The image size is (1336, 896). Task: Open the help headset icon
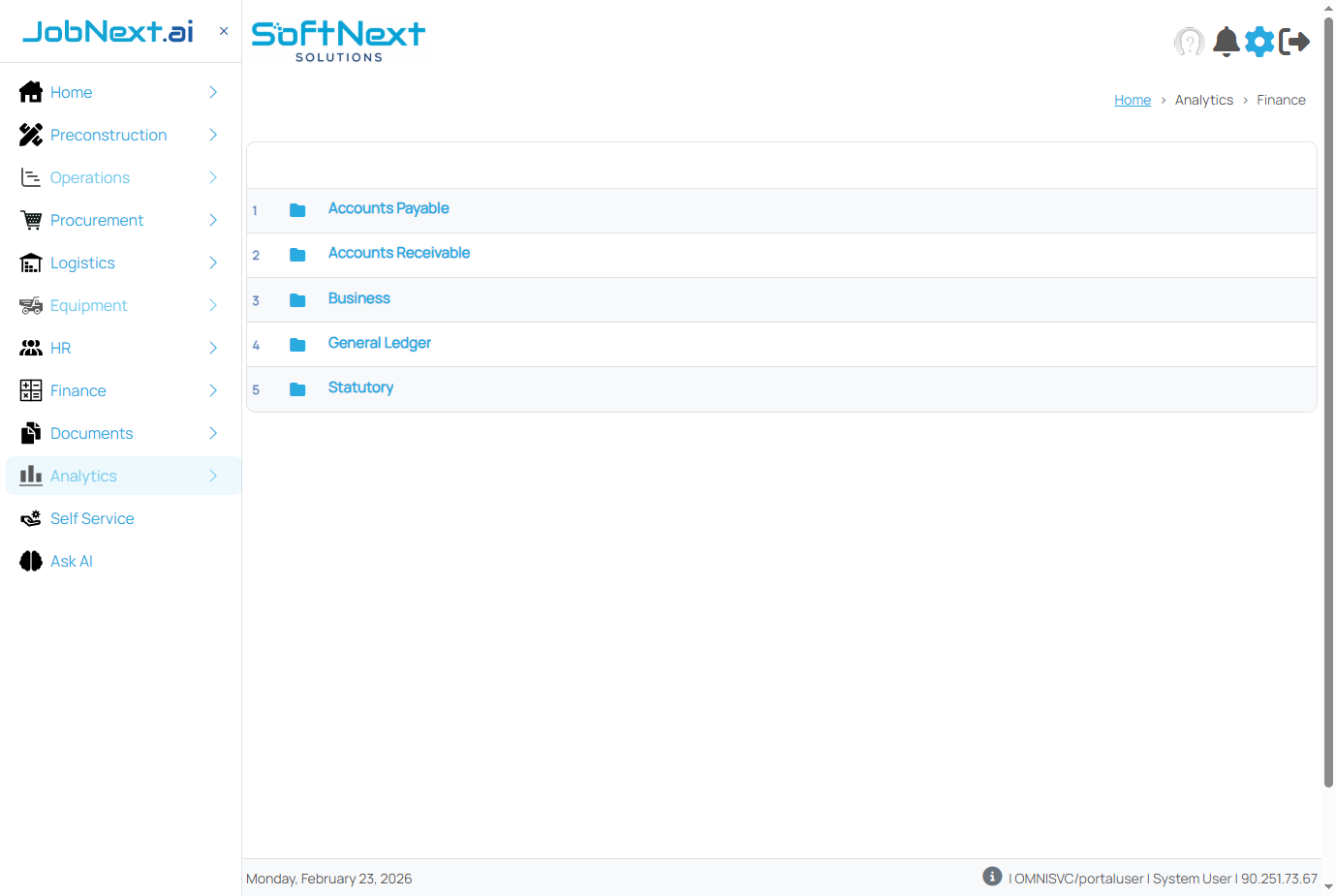(x=1189, y=42)
